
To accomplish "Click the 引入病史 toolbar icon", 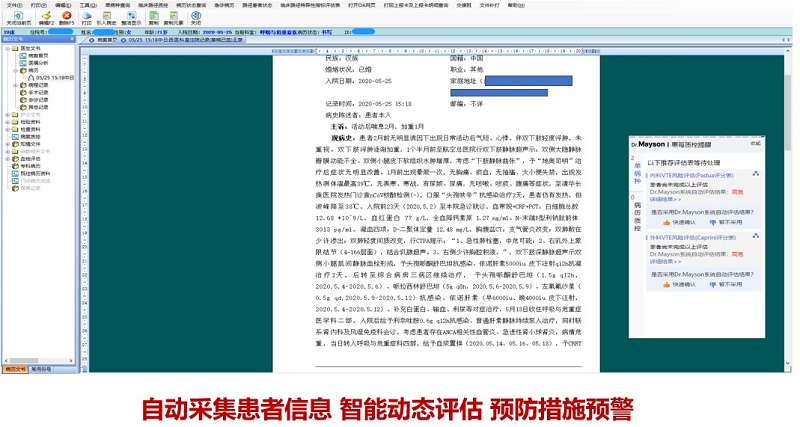I will coord(107,18).
